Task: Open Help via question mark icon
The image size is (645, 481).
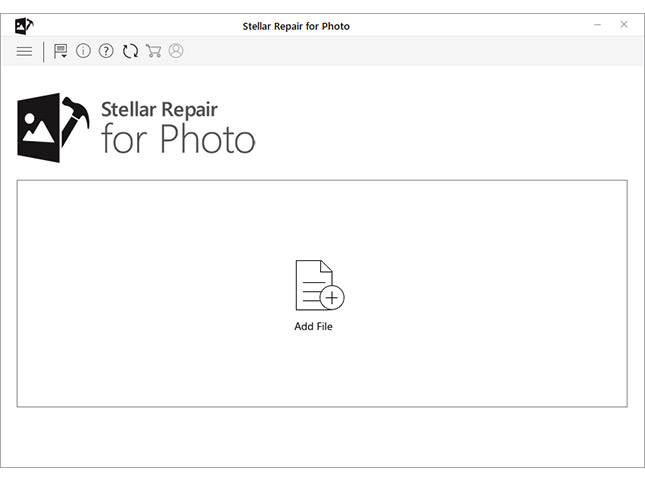Action: pos(106,51)
